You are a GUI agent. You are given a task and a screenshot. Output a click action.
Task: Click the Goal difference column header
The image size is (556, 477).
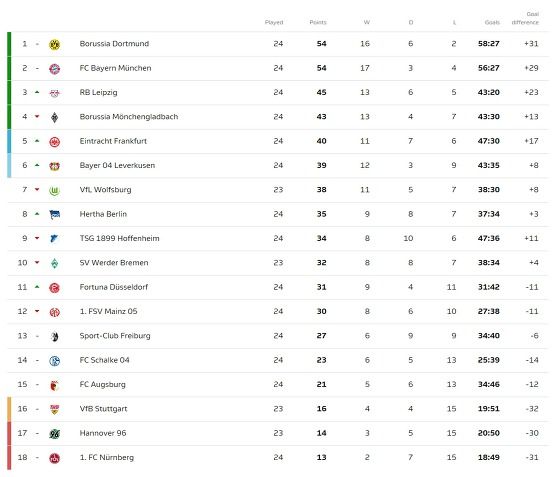525,18
